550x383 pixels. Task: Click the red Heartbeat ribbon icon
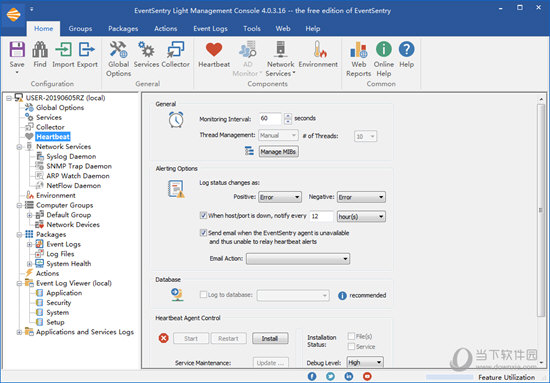tap(214, 49)
